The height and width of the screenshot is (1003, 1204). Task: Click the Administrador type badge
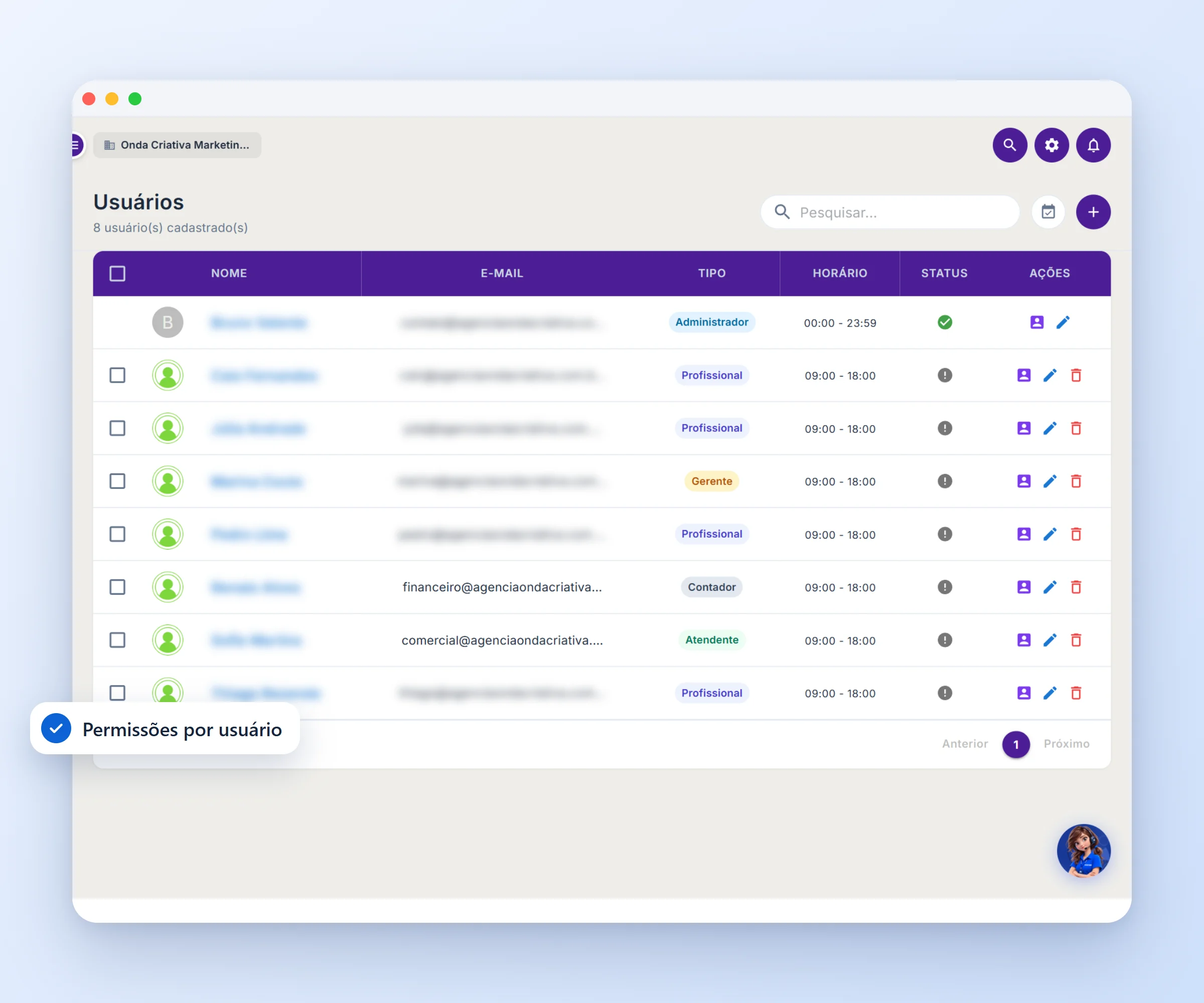[x=711, y=322]
